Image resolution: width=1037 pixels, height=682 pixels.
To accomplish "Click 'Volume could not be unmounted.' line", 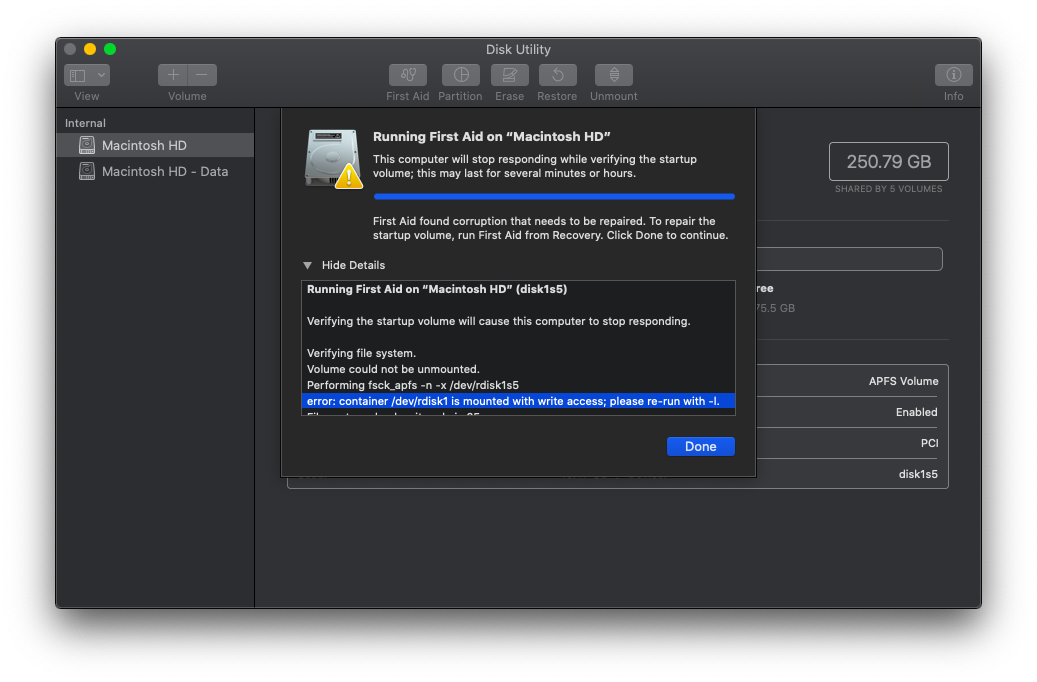I will pyautogui.click(x=393, y=369).
